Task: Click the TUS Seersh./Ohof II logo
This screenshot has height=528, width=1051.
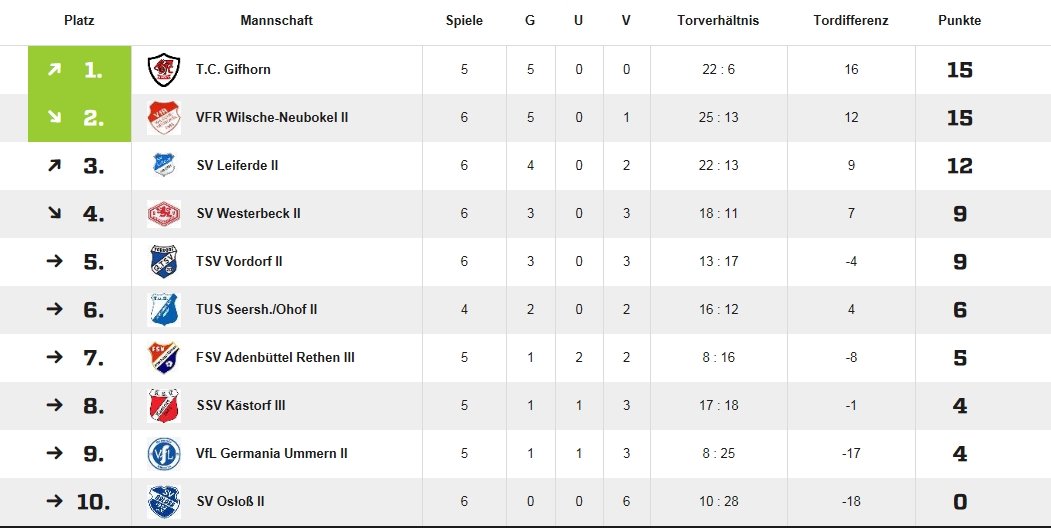Action: pos(164,310)
